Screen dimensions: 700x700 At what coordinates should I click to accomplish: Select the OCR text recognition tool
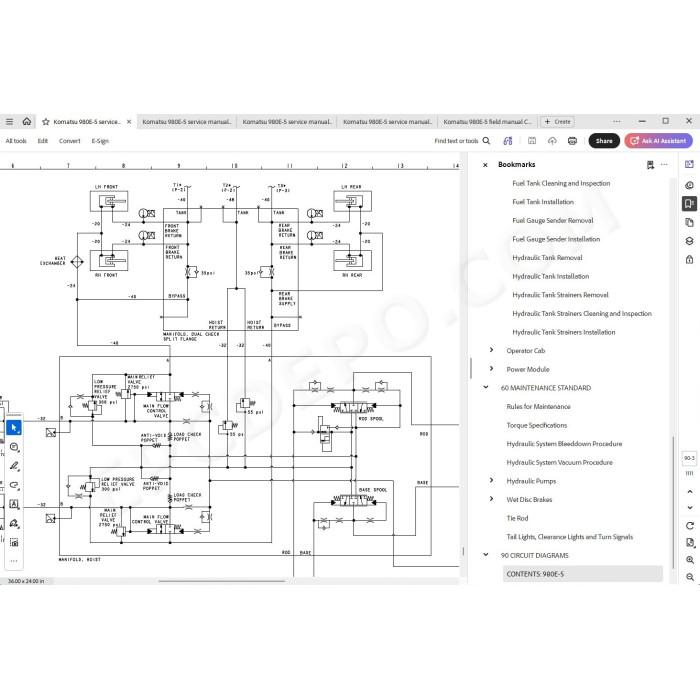14,542
